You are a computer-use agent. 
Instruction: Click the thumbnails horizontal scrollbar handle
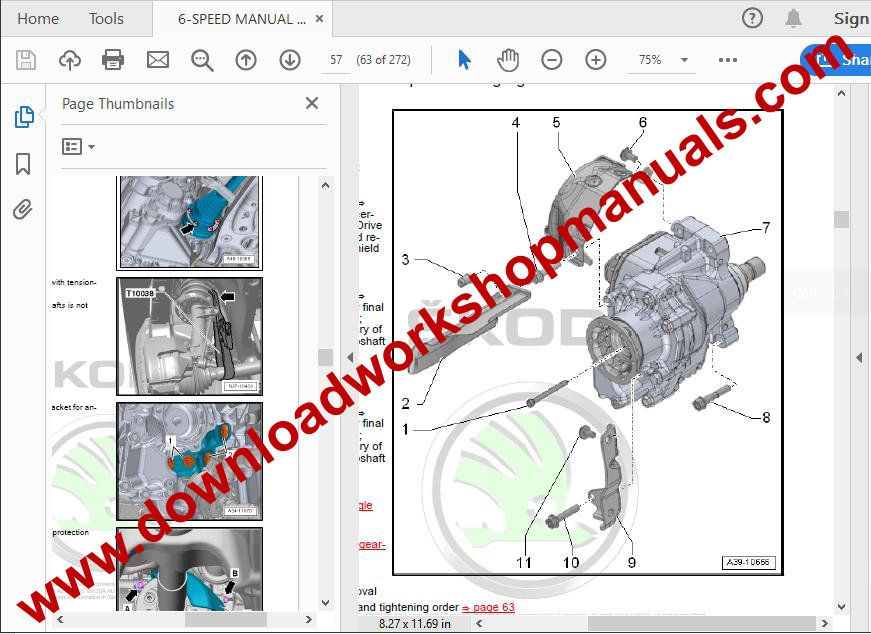(226, 619)
